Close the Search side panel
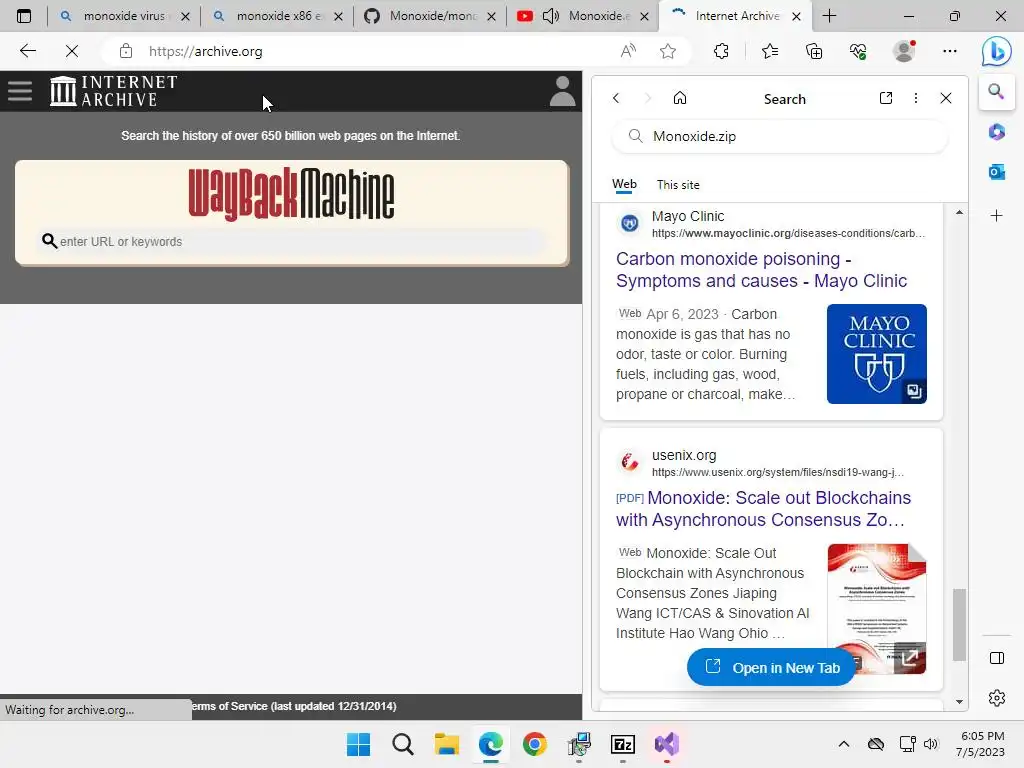The image size is (1024, 768). (x=946, y=98)
